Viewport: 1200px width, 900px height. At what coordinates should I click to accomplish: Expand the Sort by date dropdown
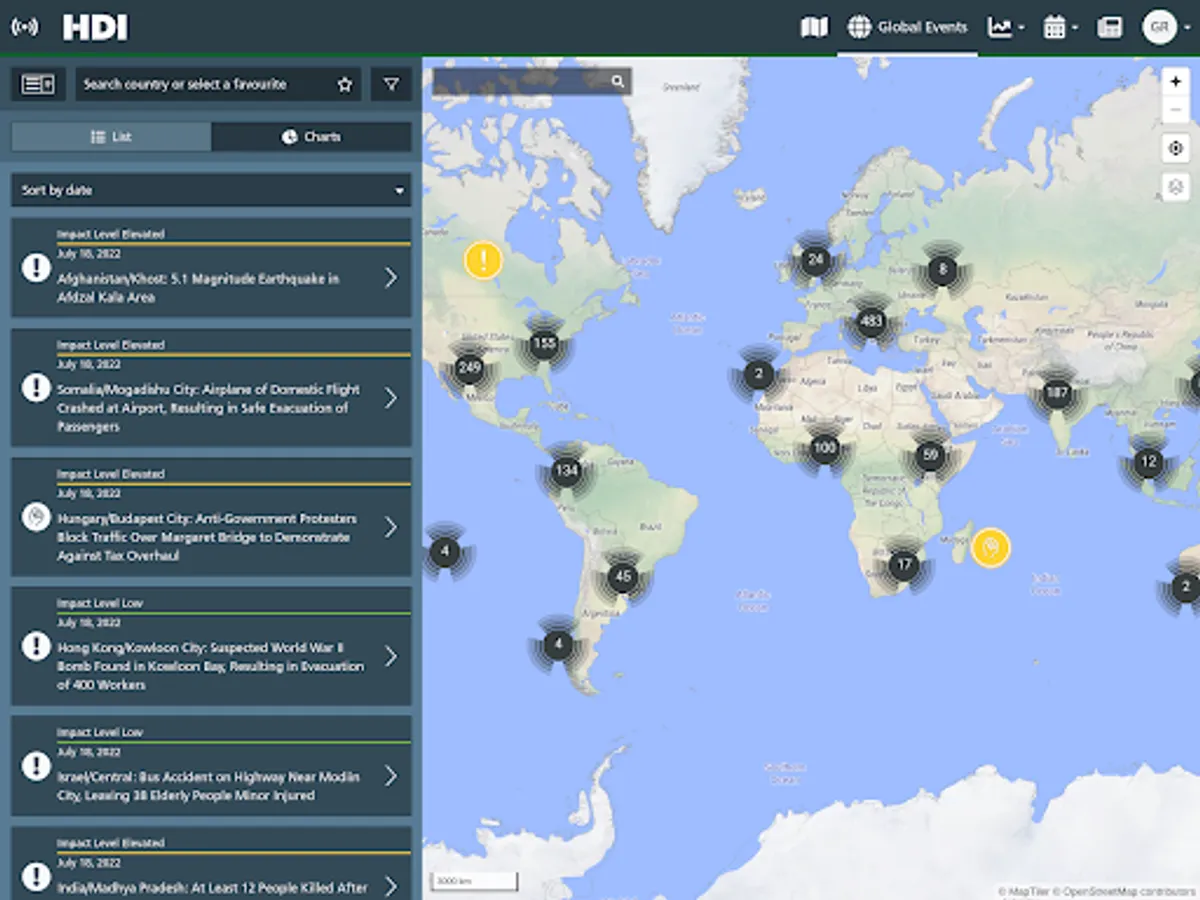point(211,190)
